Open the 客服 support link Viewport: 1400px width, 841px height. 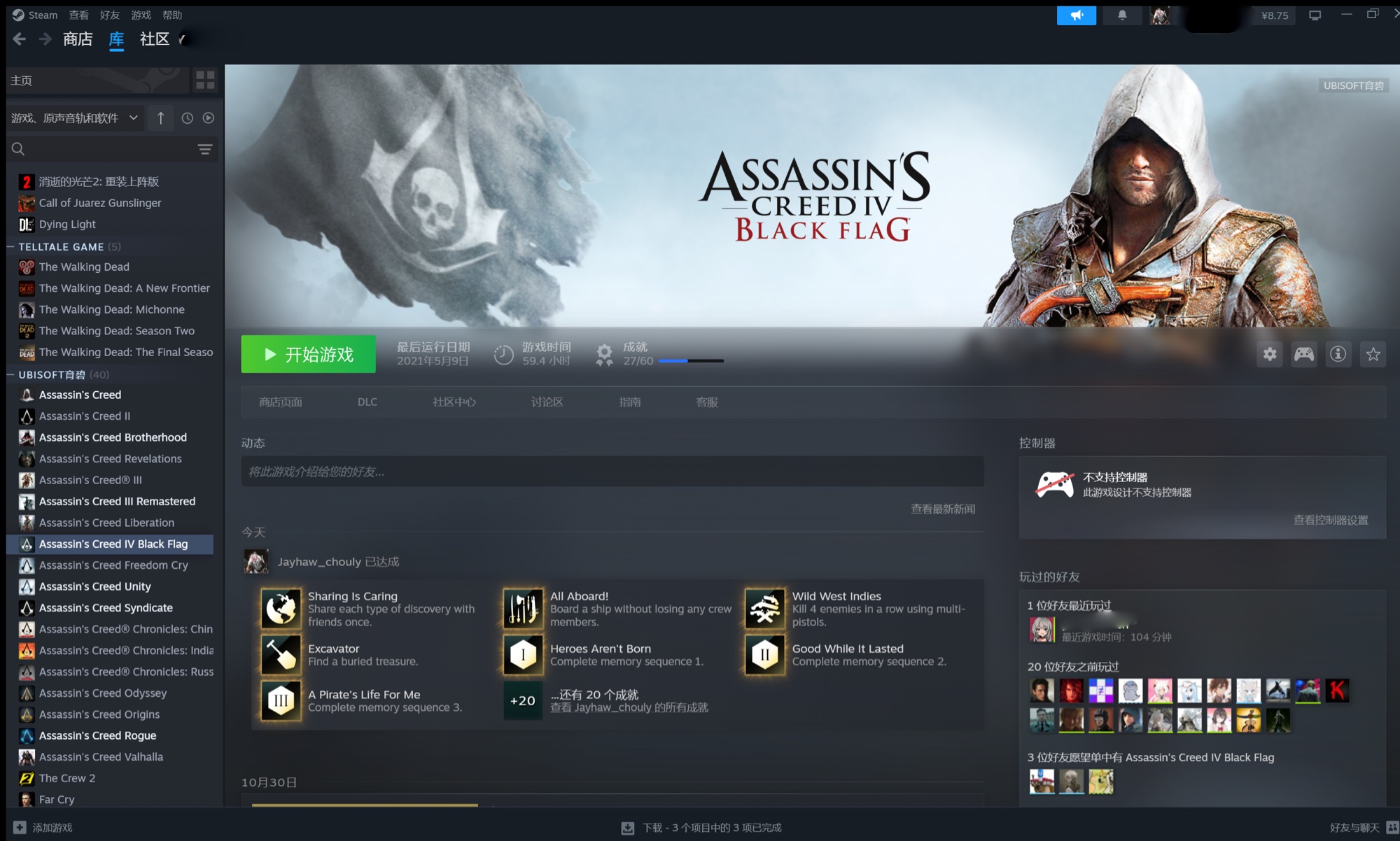[x=707, y=402]
